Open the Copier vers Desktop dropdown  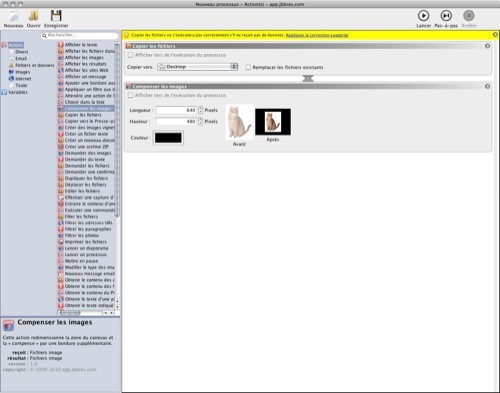[197, 67]
